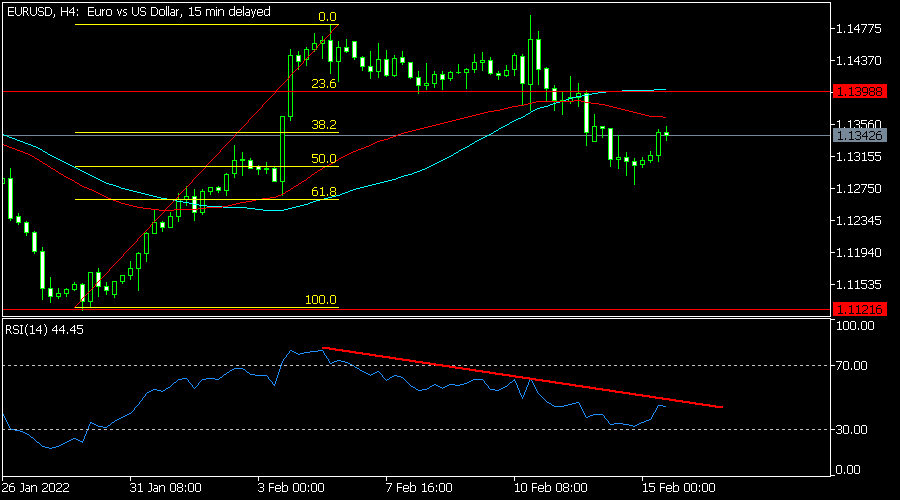
Task: Click the 30.00 RSI scale value
Action: 851,429
